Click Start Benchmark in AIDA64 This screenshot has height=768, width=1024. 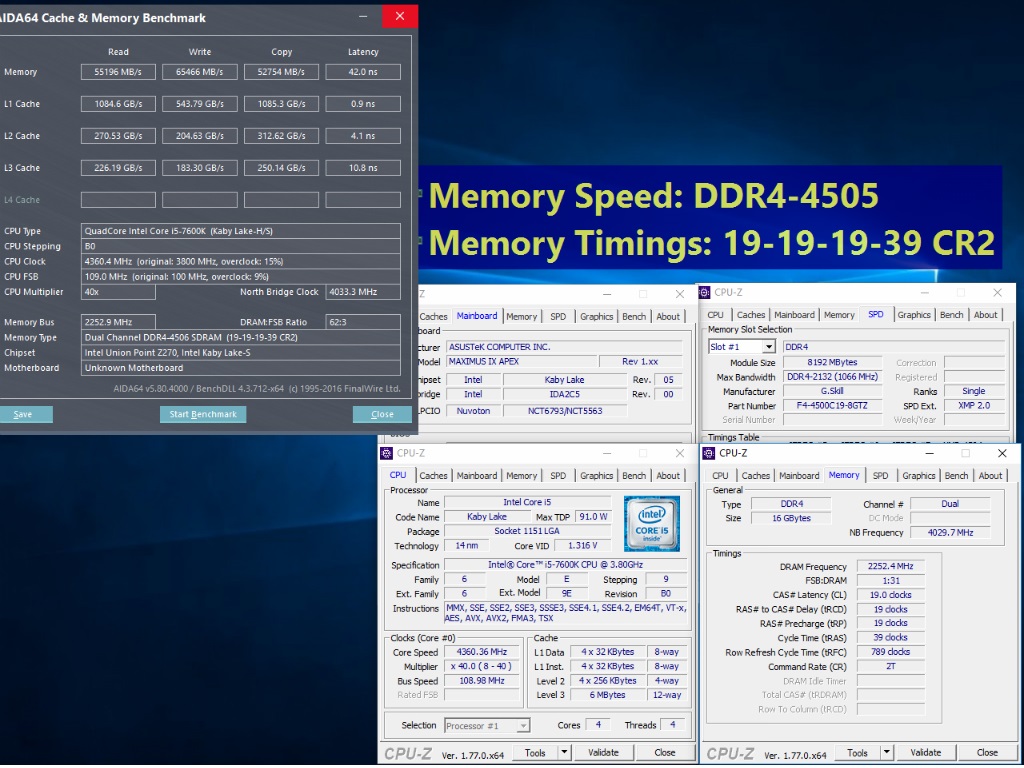203,414
